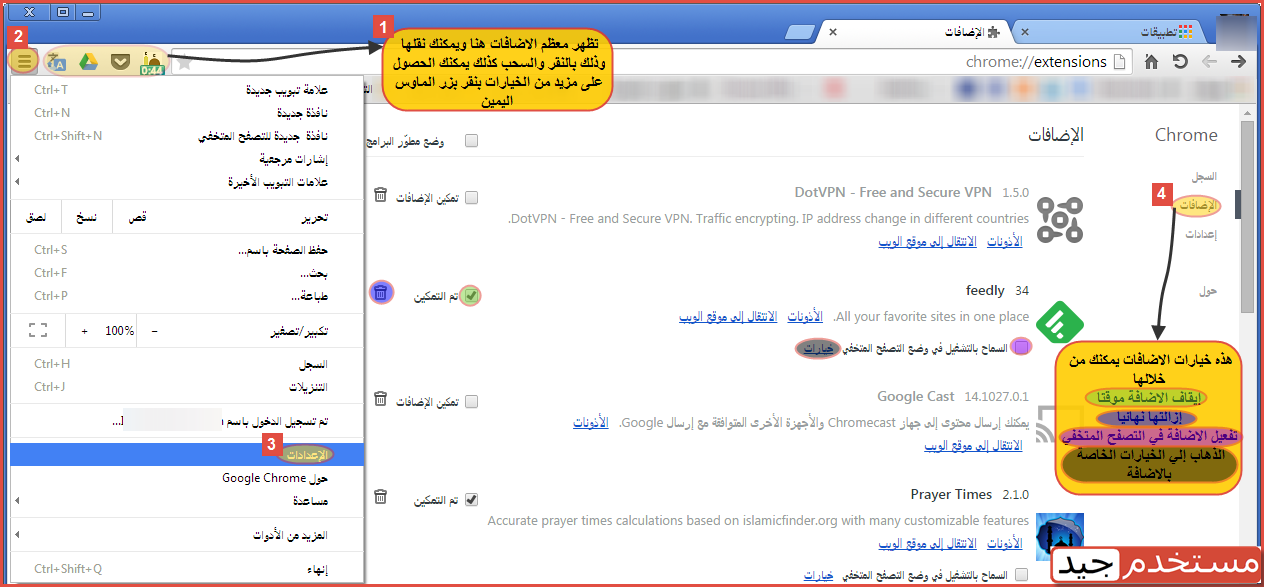Image resolution: width=1264 pixels, height=587 pixels.
Task: Expand the إشارات مرجعية bookmarks submenu
Action: click(188, 159)
